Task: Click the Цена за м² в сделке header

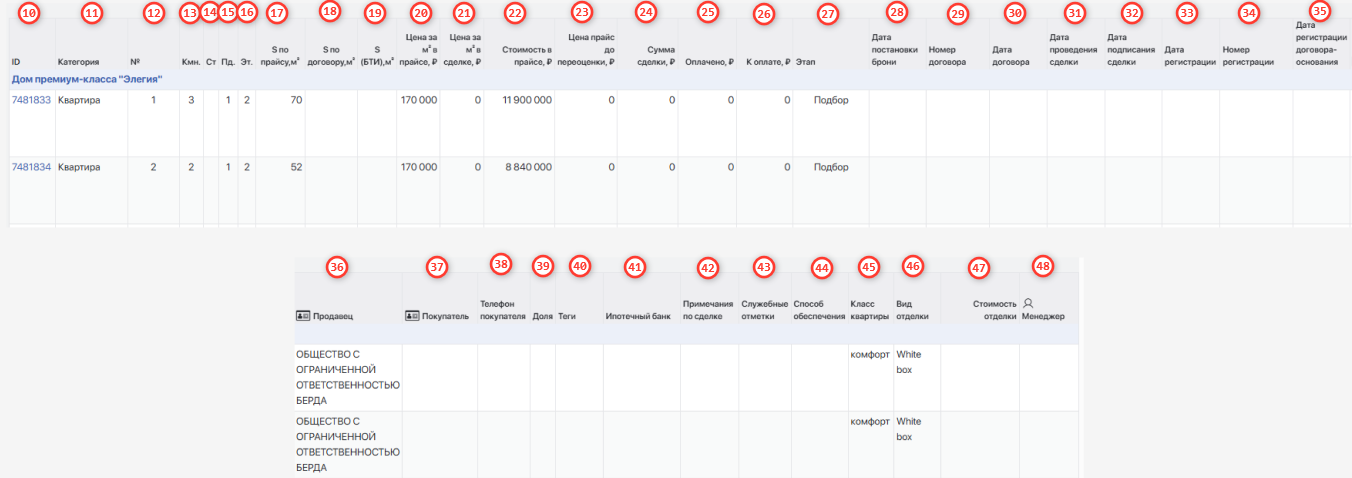Action: (x=465, y=49)
